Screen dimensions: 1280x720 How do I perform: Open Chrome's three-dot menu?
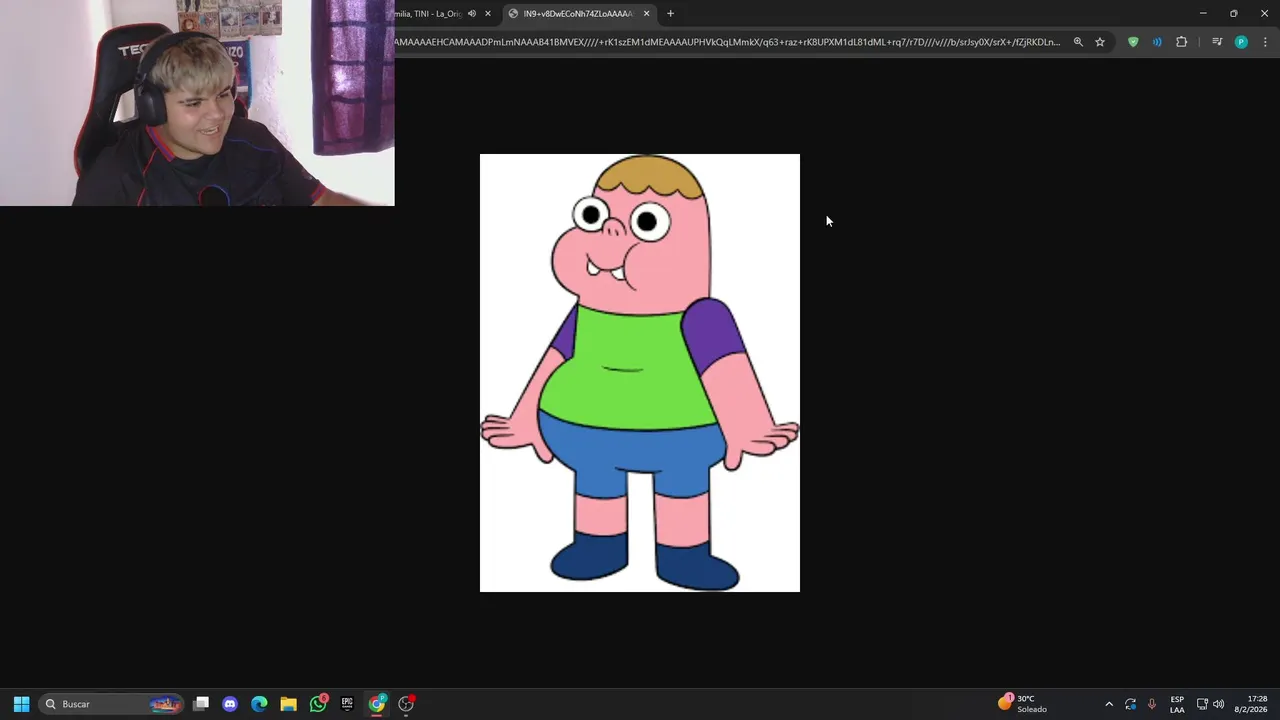pos(1266,42)
